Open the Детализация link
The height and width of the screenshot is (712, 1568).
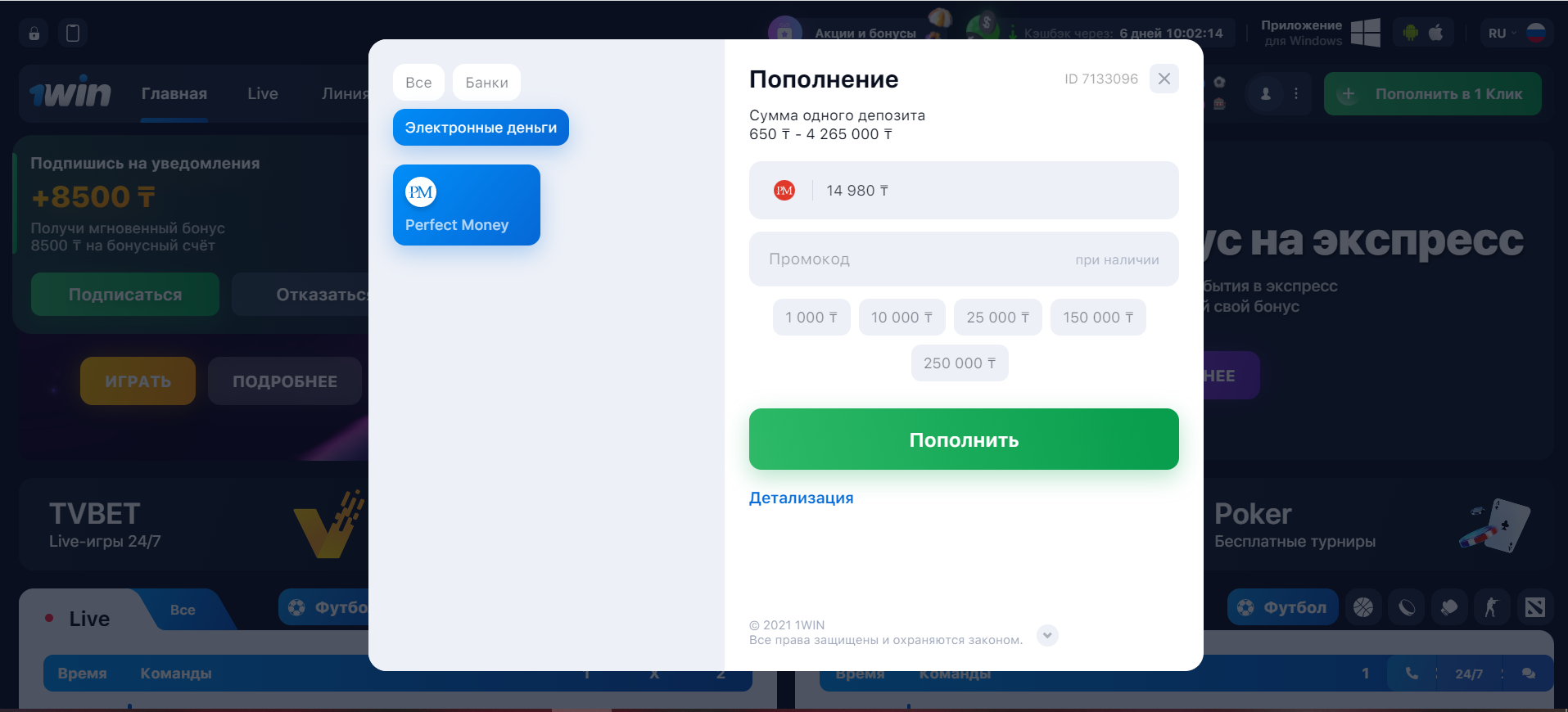pos(801,498)
